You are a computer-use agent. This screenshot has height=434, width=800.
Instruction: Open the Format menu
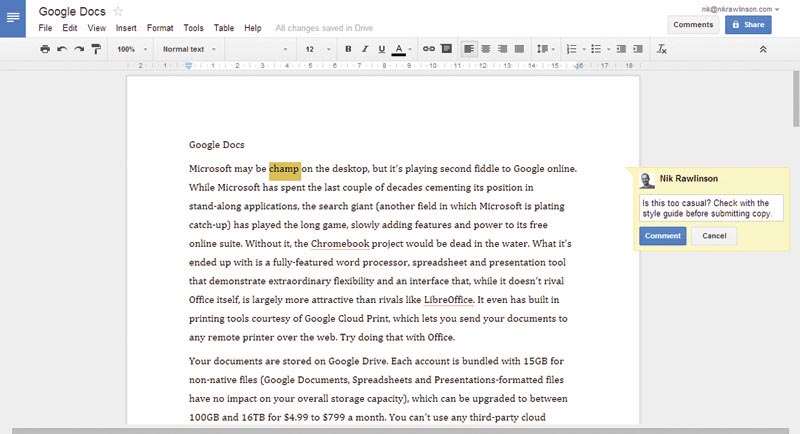coord(160,28)
